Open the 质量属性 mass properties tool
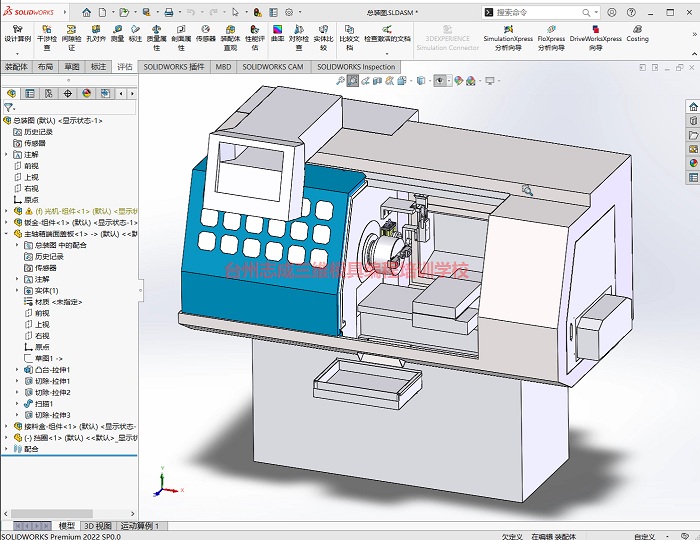Screen dimensions: 700x540 pos(156,37)
